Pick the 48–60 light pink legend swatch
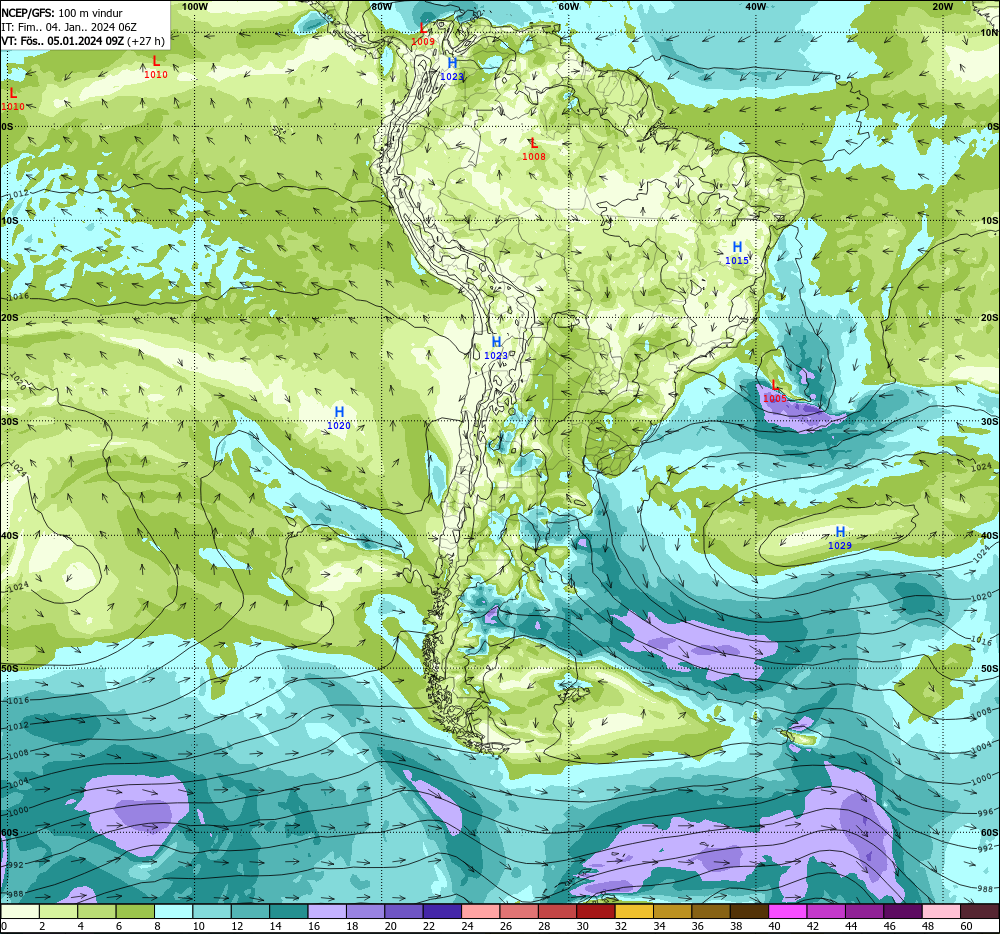The image size is (1000, 934). (942, 911)
